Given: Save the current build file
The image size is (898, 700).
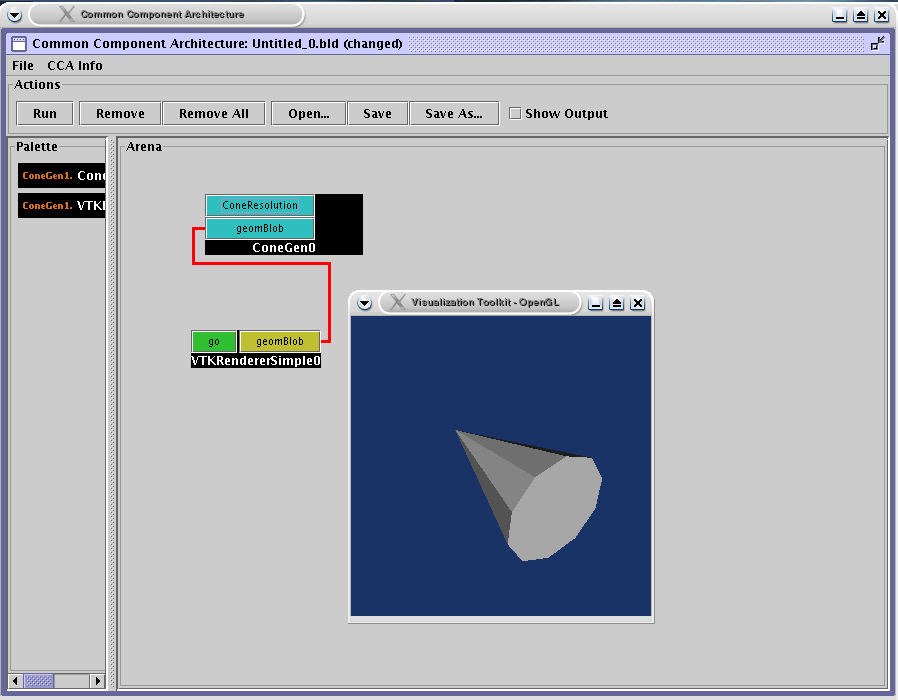Looking at the screenshot, I should coord(377,113).
